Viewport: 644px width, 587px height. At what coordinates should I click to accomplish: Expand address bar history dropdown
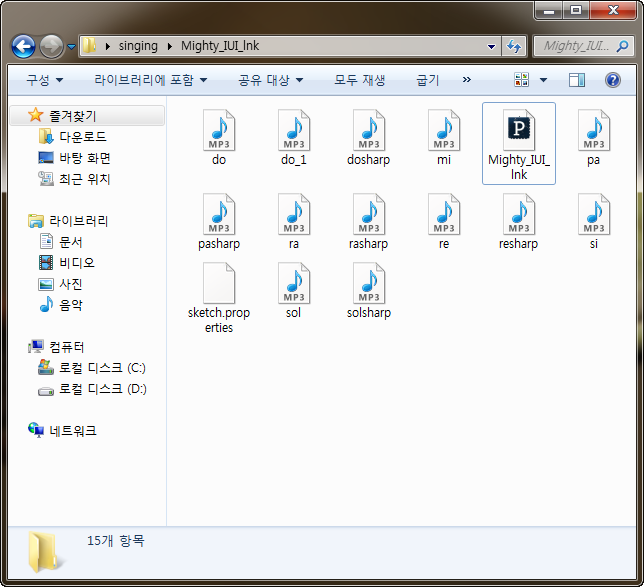point(491,46)
